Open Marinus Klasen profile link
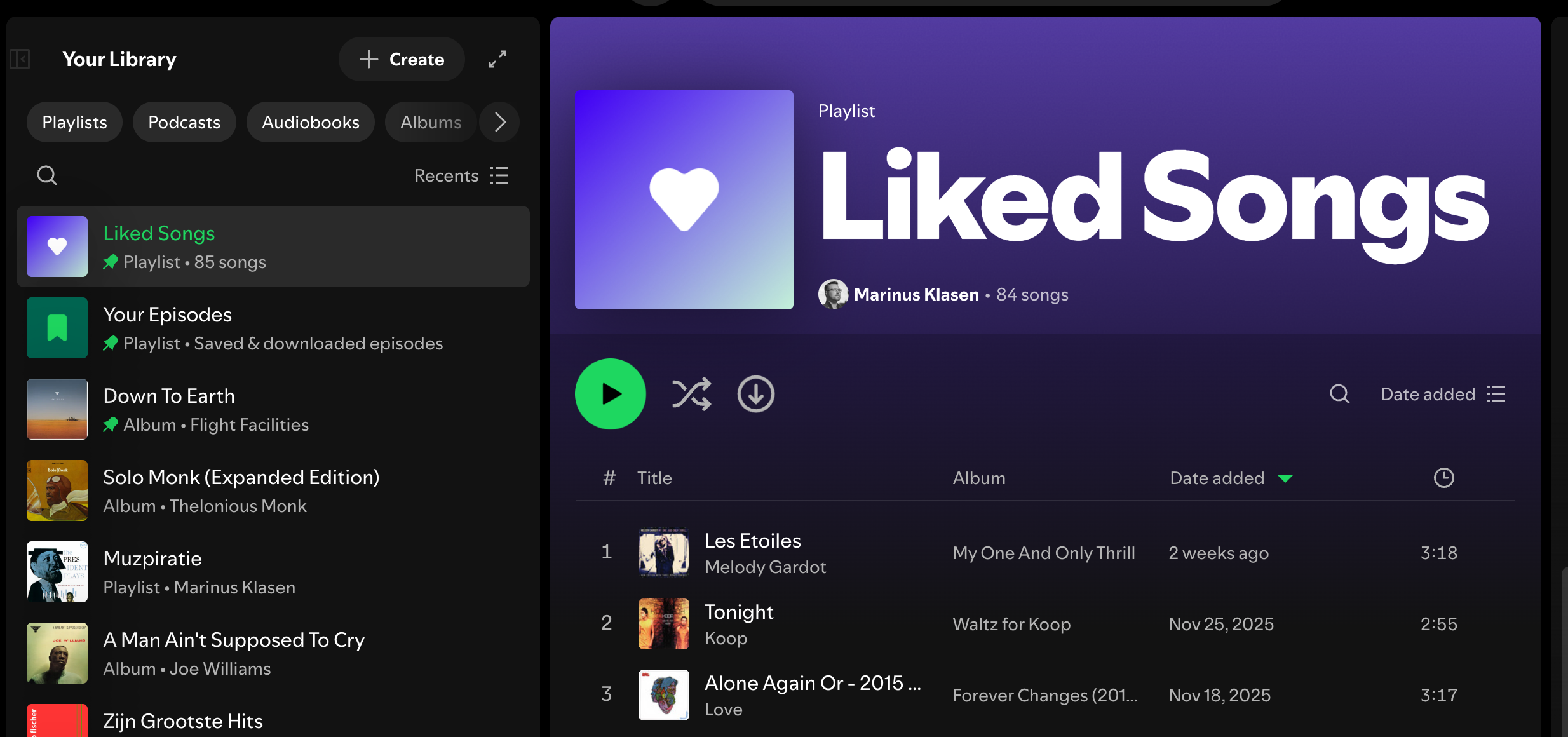Image resolution: width=1568 pixels, height=737 pixels. tap(916, 294)
